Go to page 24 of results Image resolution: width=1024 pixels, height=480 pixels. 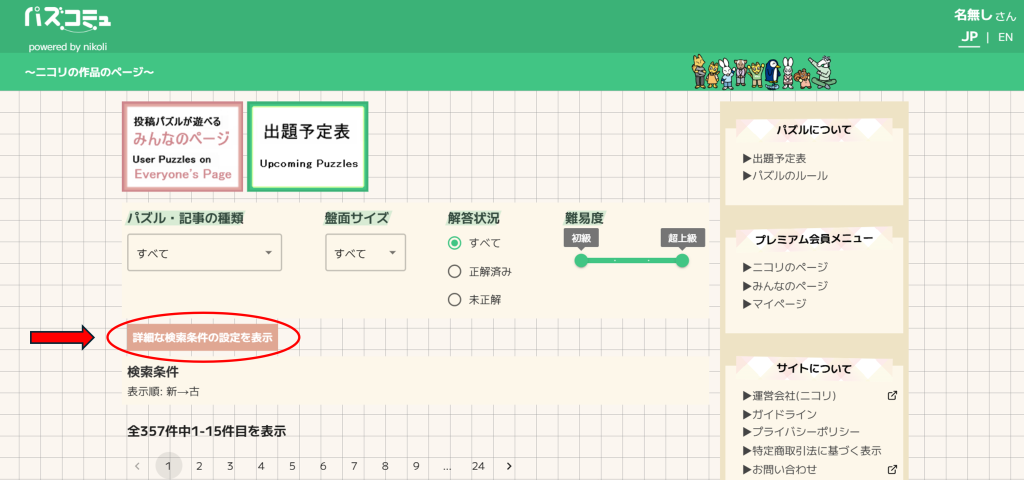[478, 466]
